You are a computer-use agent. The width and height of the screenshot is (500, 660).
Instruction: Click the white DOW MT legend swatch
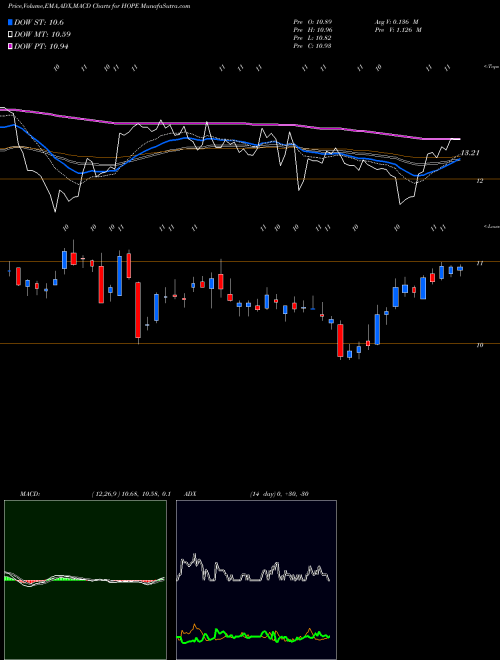[11, 35]
